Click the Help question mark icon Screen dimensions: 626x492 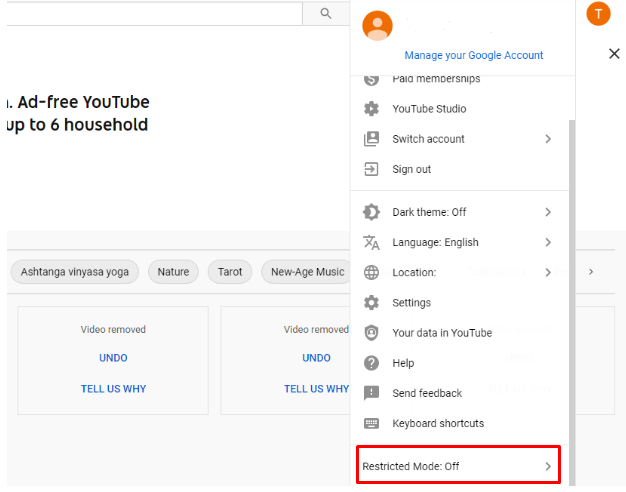click(371, 363)
